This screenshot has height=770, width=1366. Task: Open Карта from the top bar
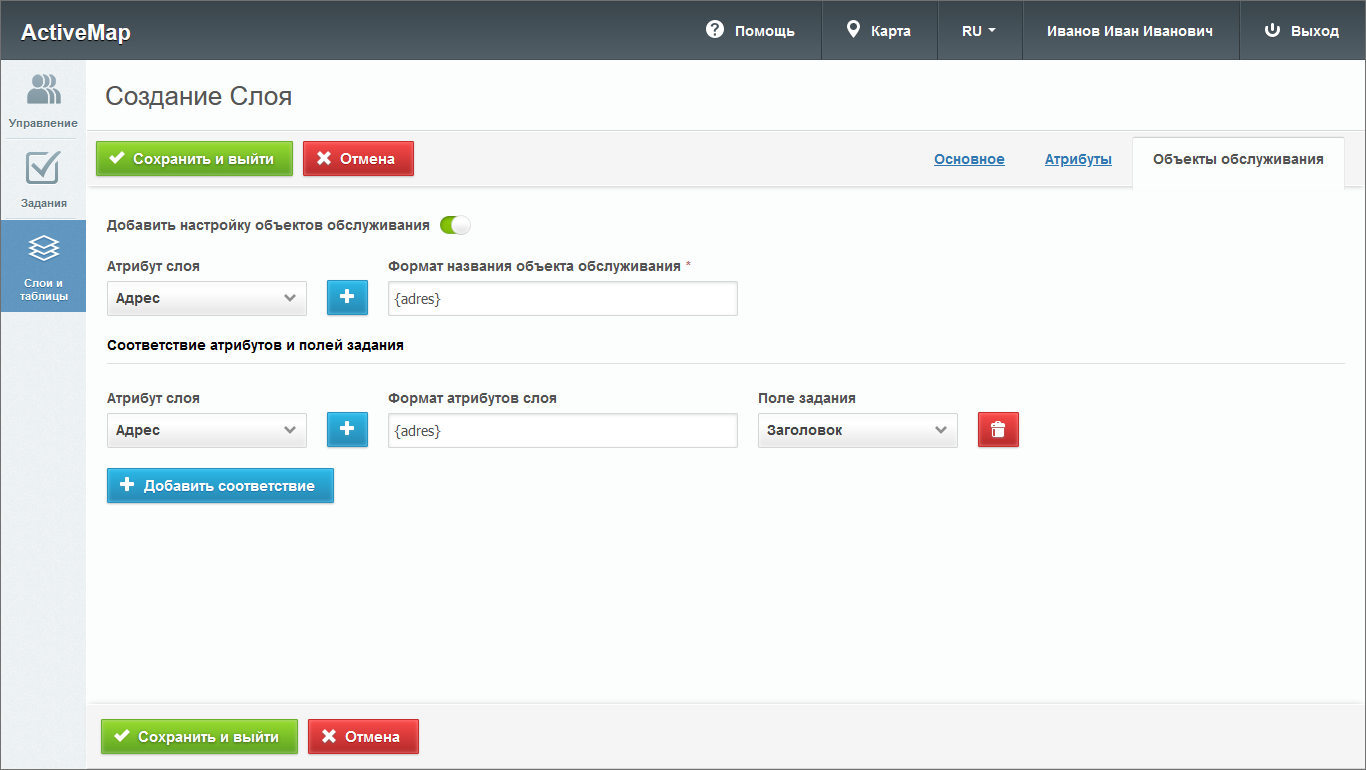click(x=879, y=30)
